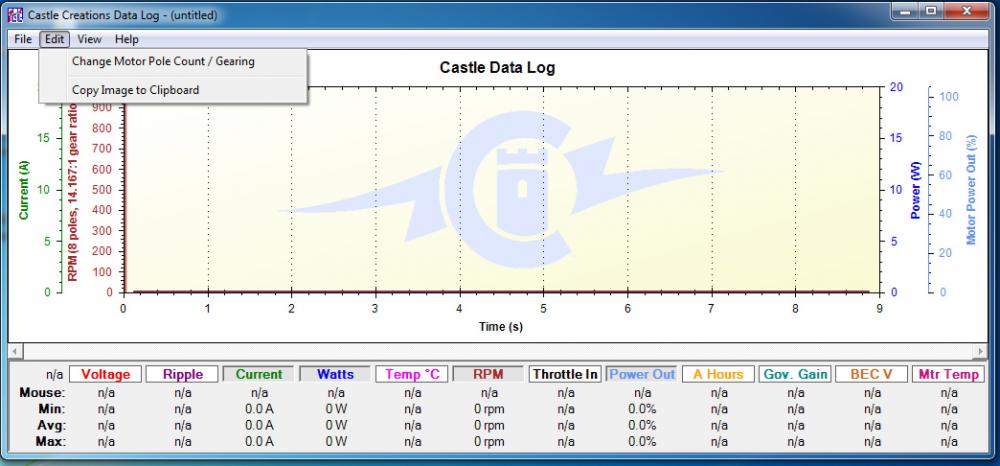Image resolution: width=1000 pixels, height=466 pixels.
Task: Minimize the Data Log window
Action: coord(906,11)
